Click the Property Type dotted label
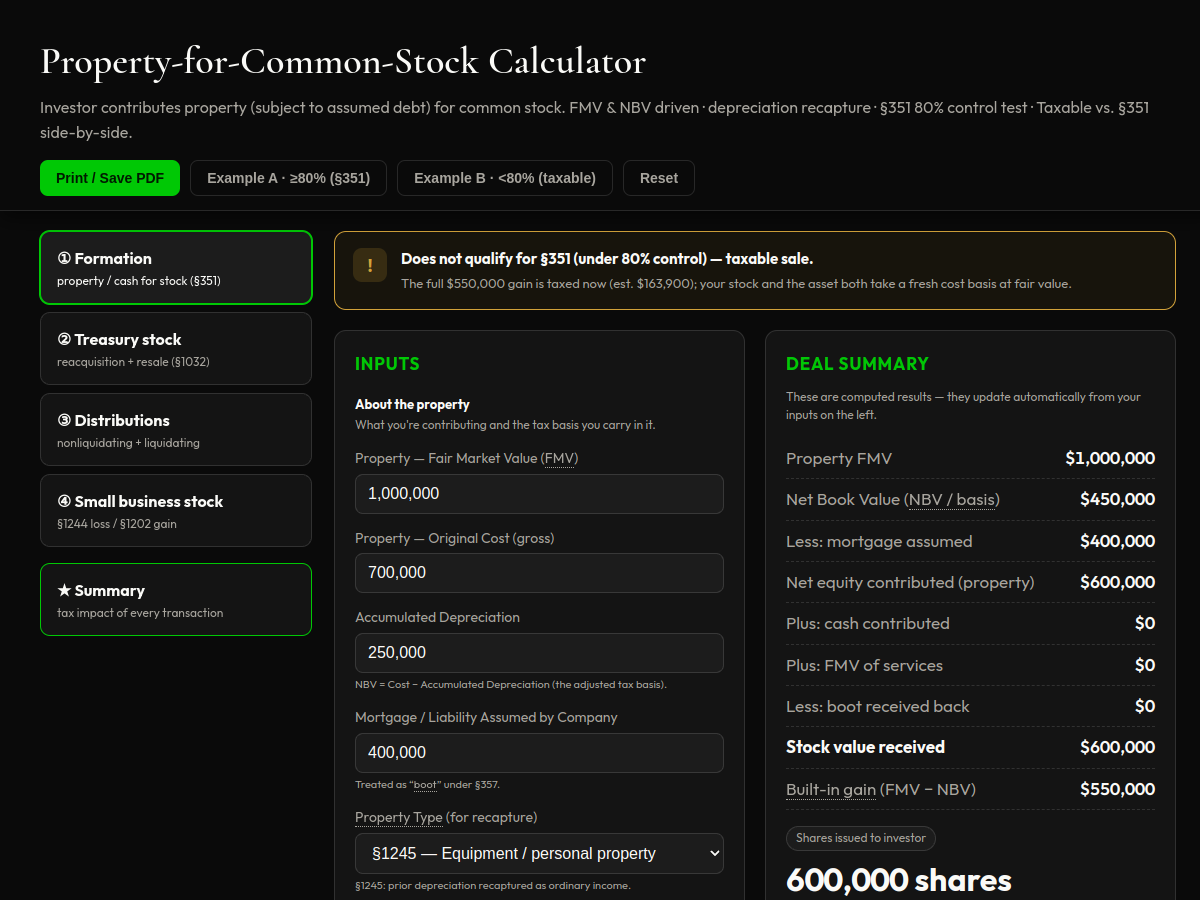Image resolution: width=1200 pixels, height=900 pixels. 399,818
